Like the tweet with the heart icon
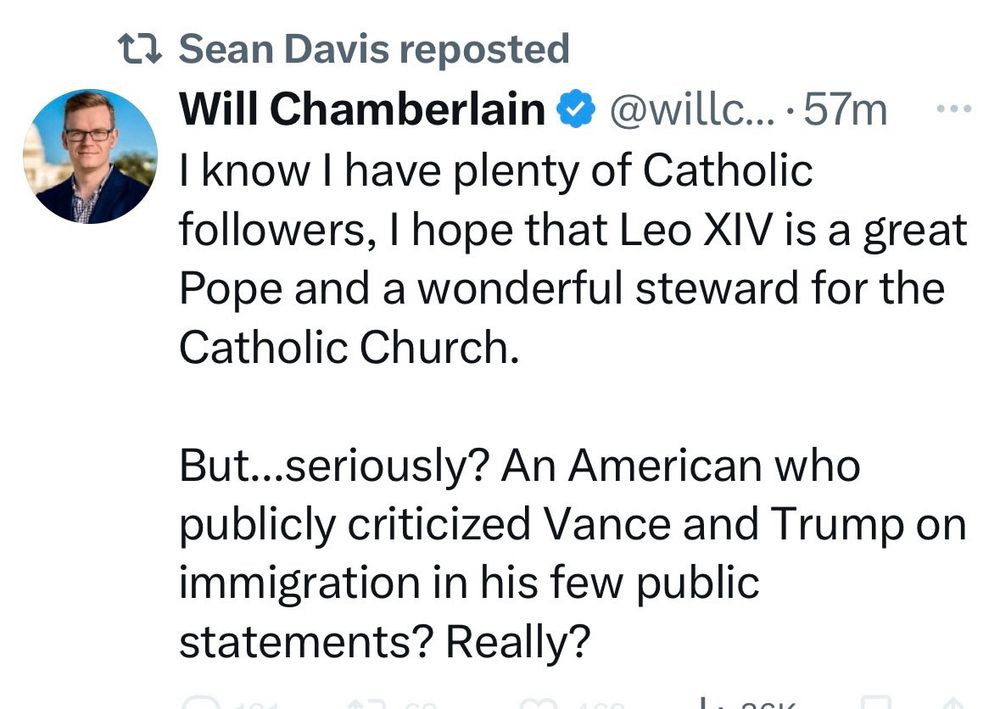Screen dimensions: 1000x709 tap(538, 704)
